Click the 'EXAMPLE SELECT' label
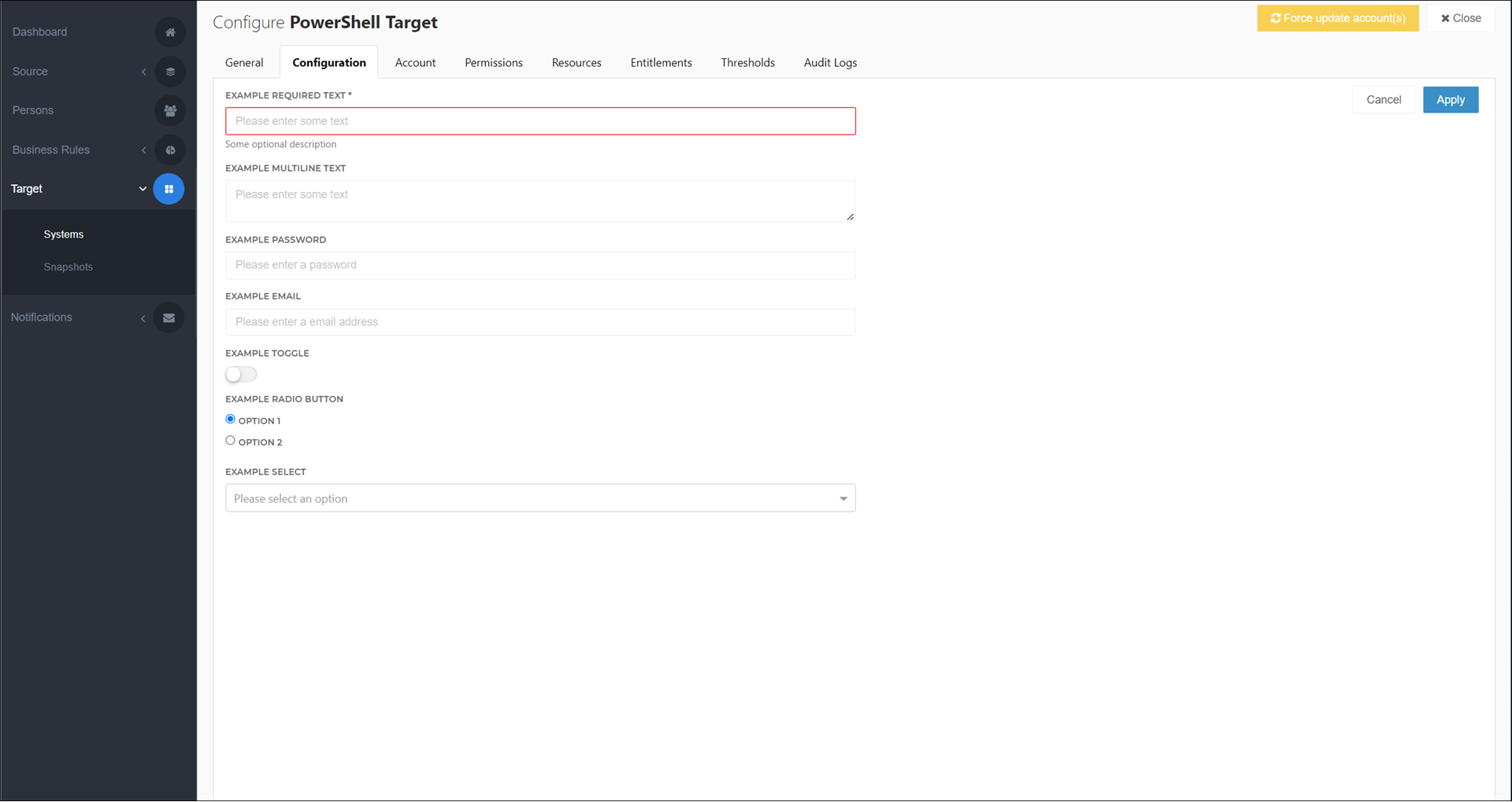 [x=265, y=472]
